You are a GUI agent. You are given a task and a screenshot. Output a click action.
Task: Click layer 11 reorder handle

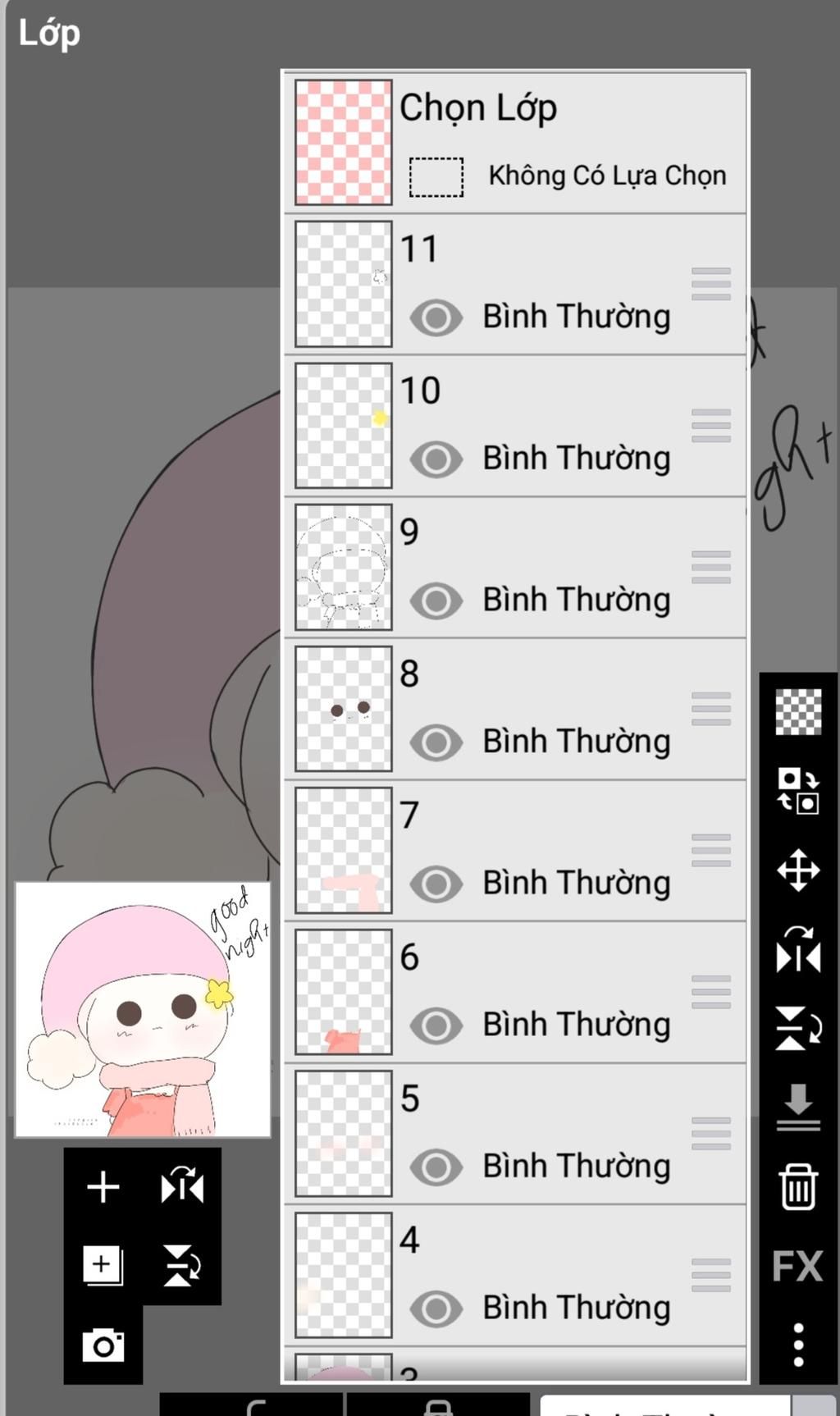[710, 284]
